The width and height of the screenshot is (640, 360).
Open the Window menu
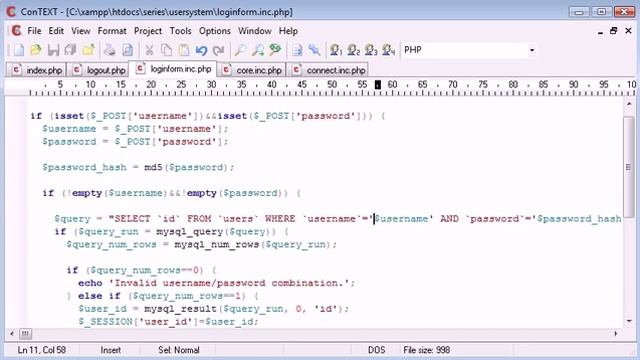[255, 31]
